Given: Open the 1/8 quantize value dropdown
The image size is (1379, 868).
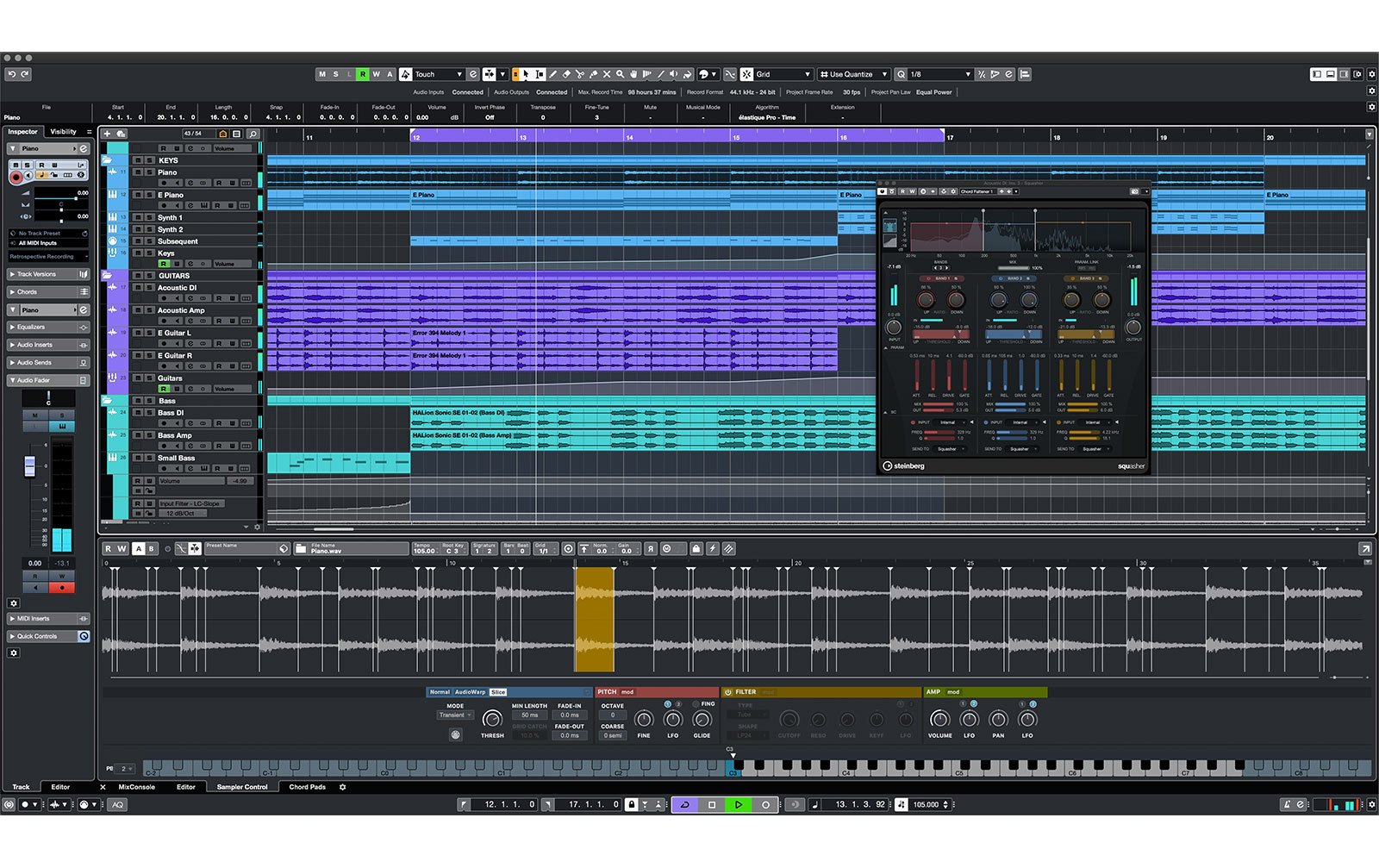Looking at the screenshot, I should coord(940,74).
